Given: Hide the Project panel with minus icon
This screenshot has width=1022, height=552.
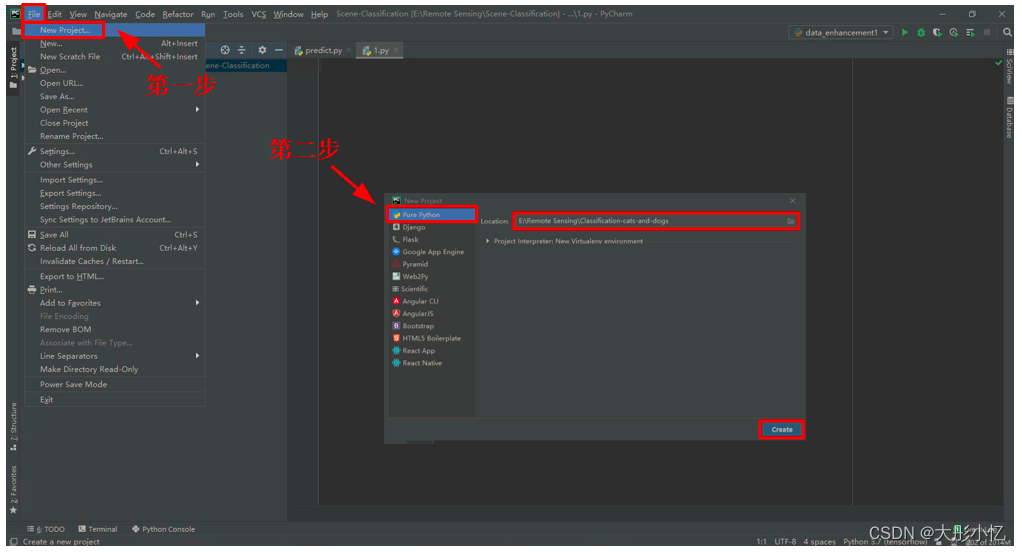Looking at the screenshot, I should (278, 50).
